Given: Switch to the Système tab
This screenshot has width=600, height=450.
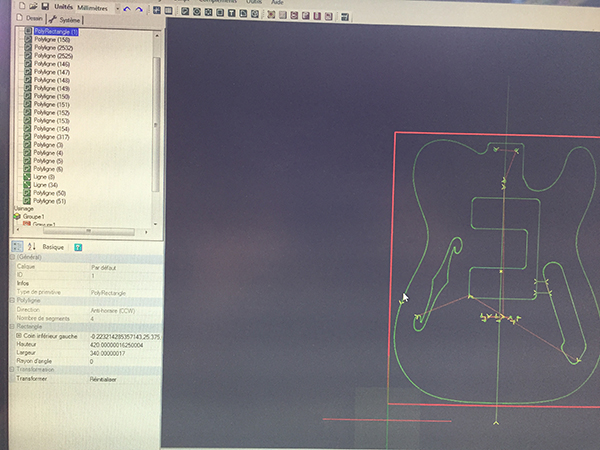Looking at the screenshot, I should pos(65,20).
